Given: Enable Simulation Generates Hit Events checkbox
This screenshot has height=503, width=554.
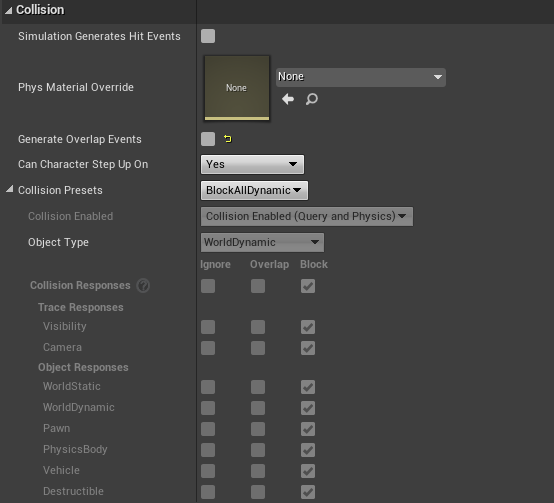Looking at the screenshot, I should (x=208, y=36).
